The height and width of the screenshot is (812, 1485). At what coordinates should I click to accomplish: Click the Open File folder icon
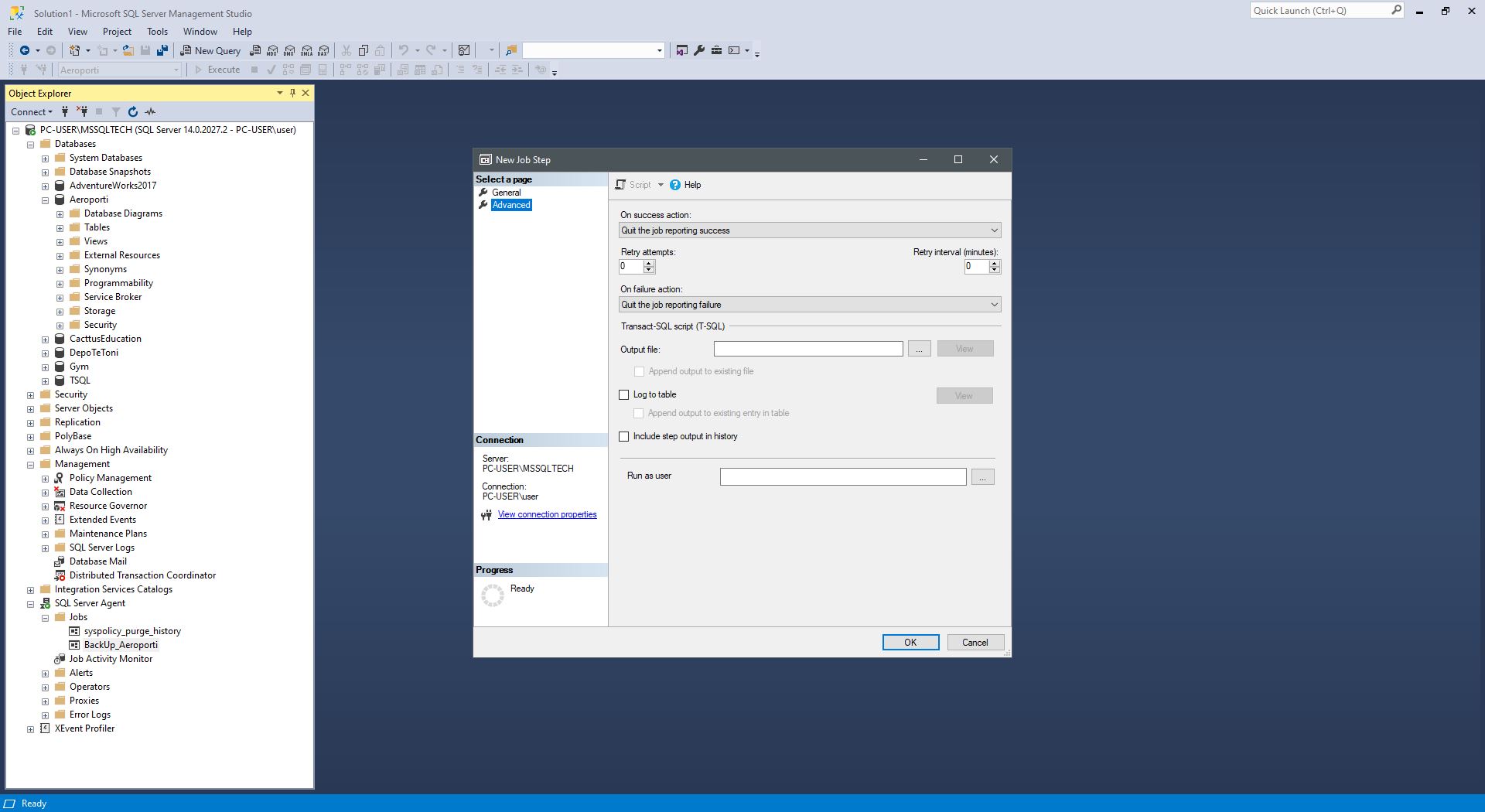(128, 50)
